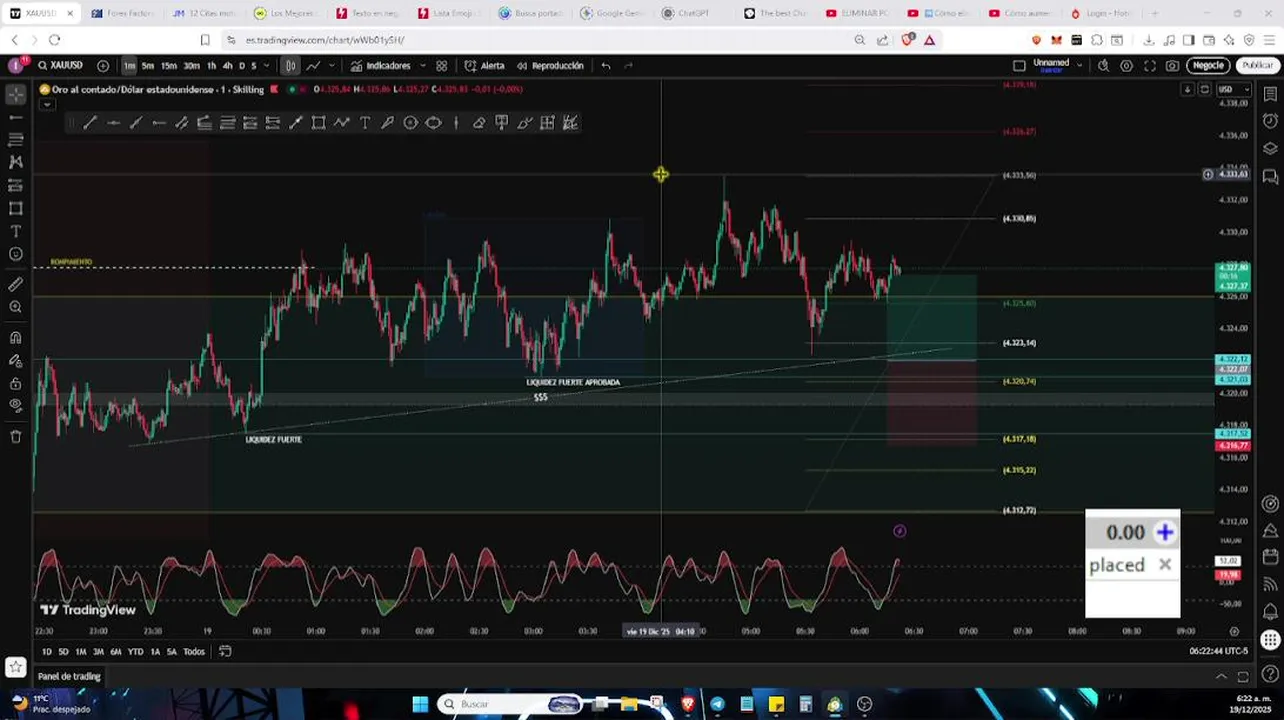Select text T tool in floating favorites toolbar
This screenshot has height=720, width=1284.
pos(365,123)
